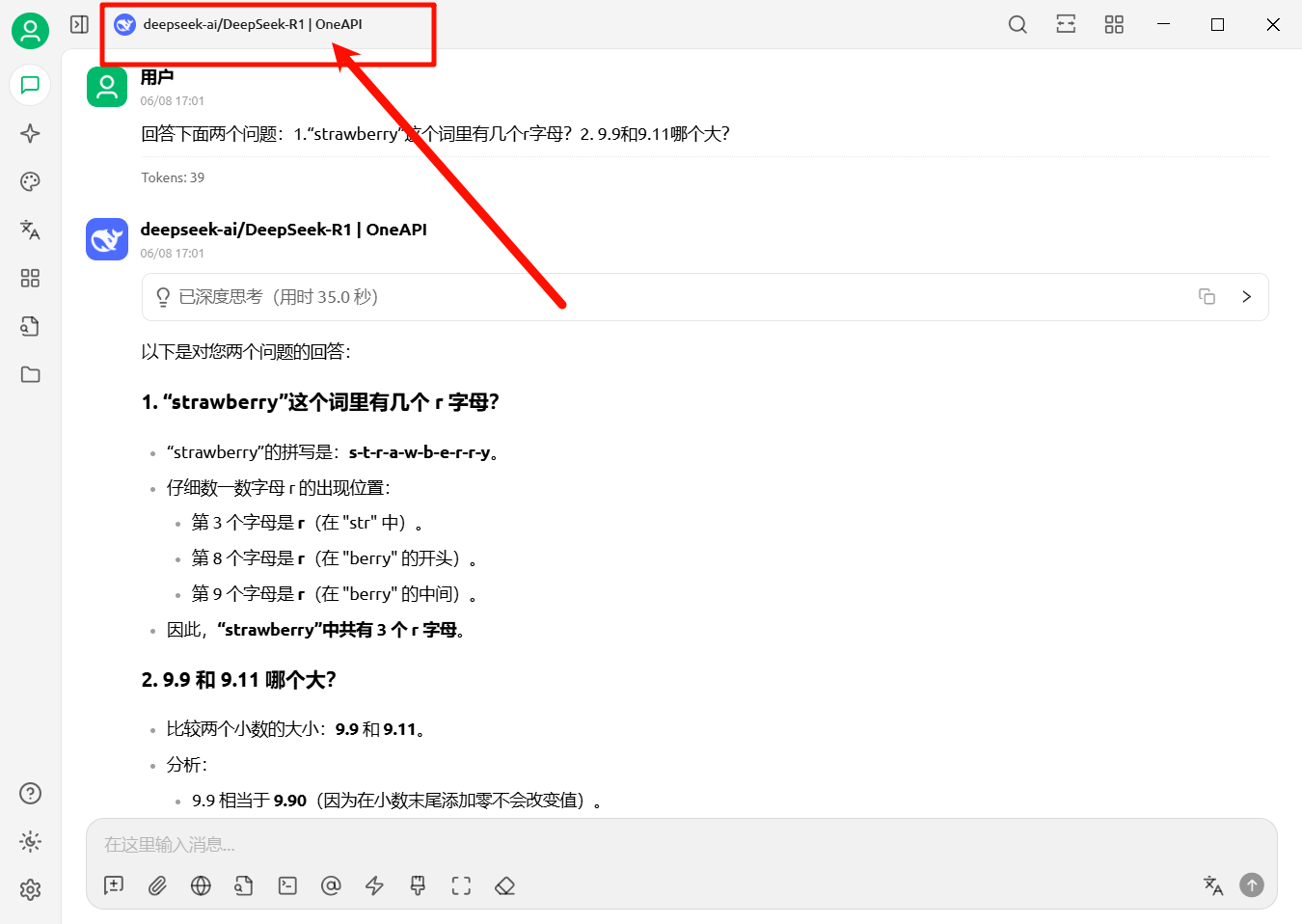Click the MCP terminal icon in input bar
Image resolution: width=1302 pixels, height=924 pixels.
(287, 885)
